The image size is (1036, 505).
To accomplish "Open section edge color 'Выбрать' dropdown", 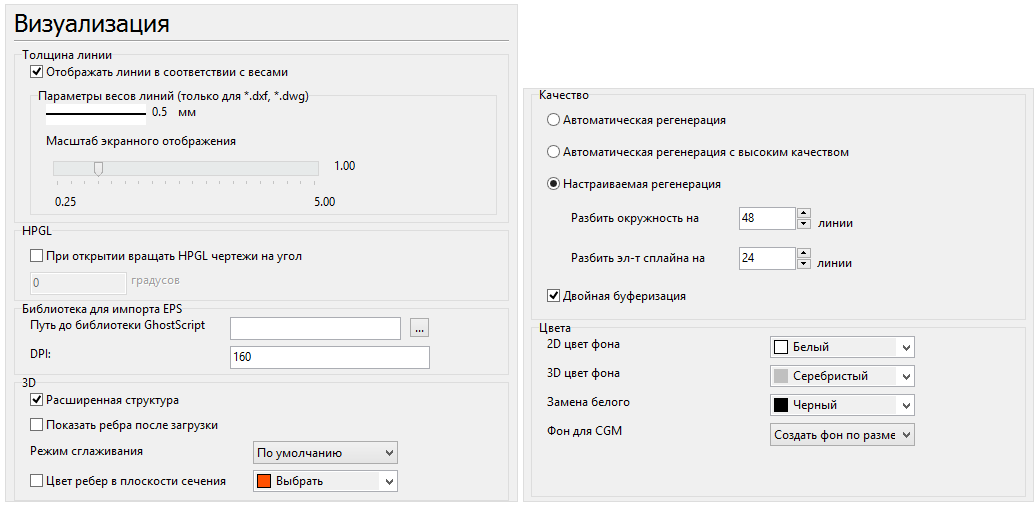I will (325, 481).
